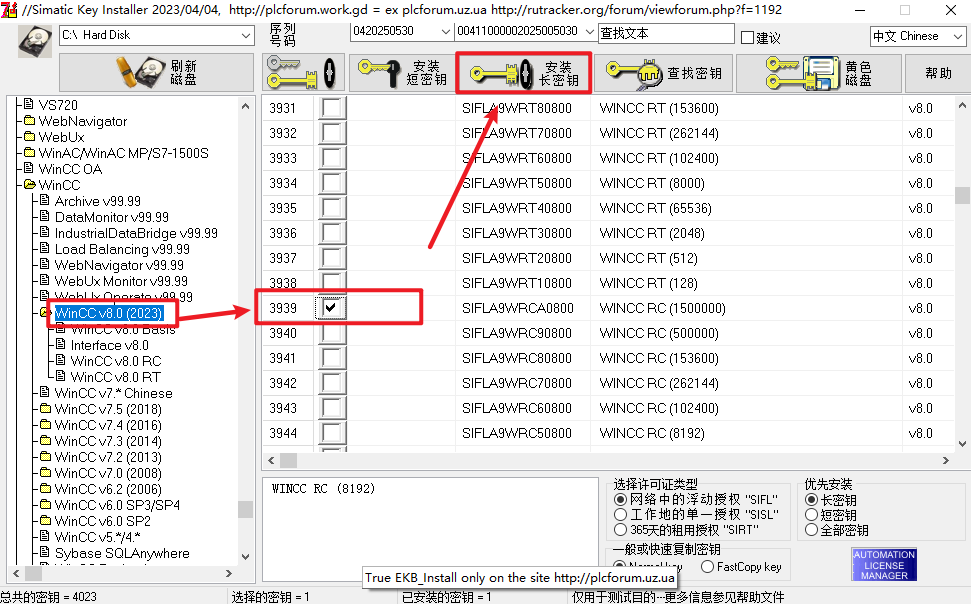Enable the 建议 checkbox

pos(747,38)
